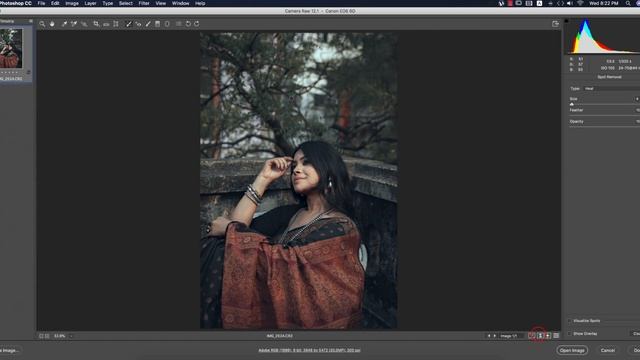The height and width of the screenshot is (360, 640).
Task: Go to previous image arrow
Action: (489, 336)
